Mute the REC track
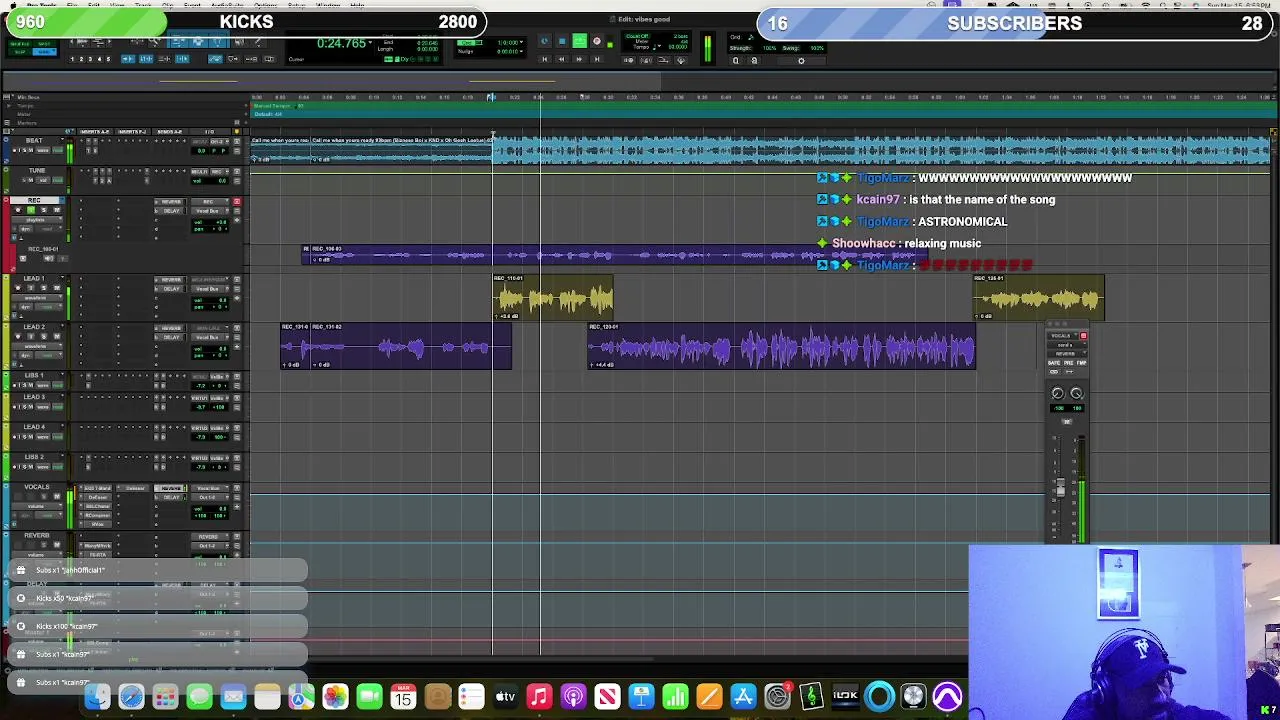The width and height of the screenshot is (1280, 720). point(57,210)
